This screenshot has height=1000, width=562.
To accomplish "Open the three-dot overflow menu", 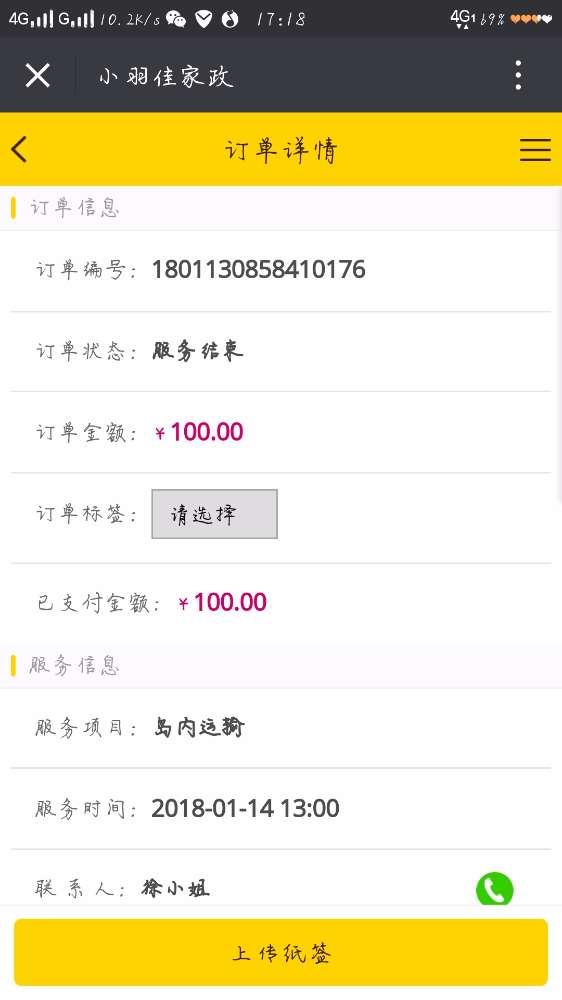I will (519, 75).
